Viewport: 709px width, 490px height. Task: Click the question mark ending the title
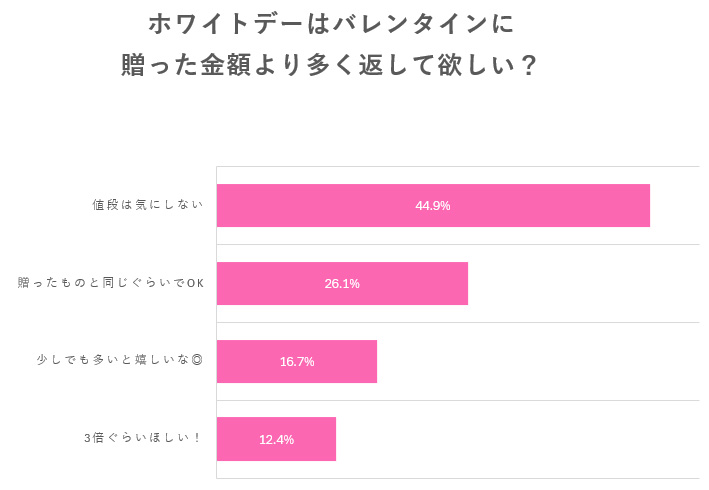(529, 66)
